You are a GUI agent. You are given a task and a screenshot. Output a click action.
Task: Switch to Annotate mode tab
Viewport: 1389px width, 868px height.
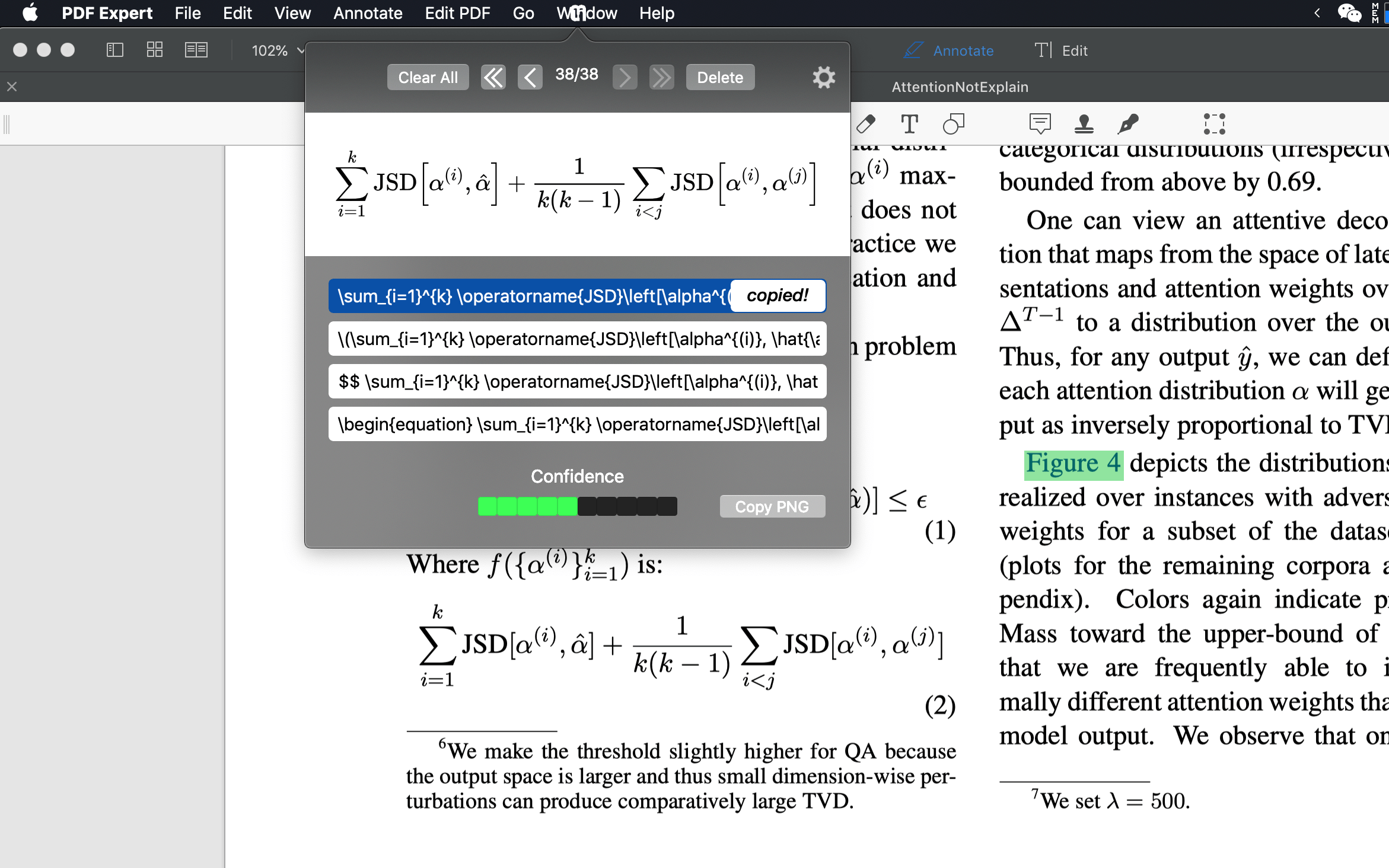click(949, 50)
